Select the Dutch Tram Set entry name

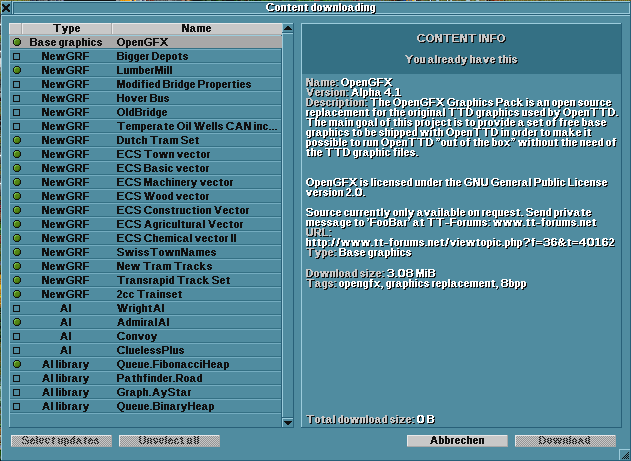click(158, 140)
